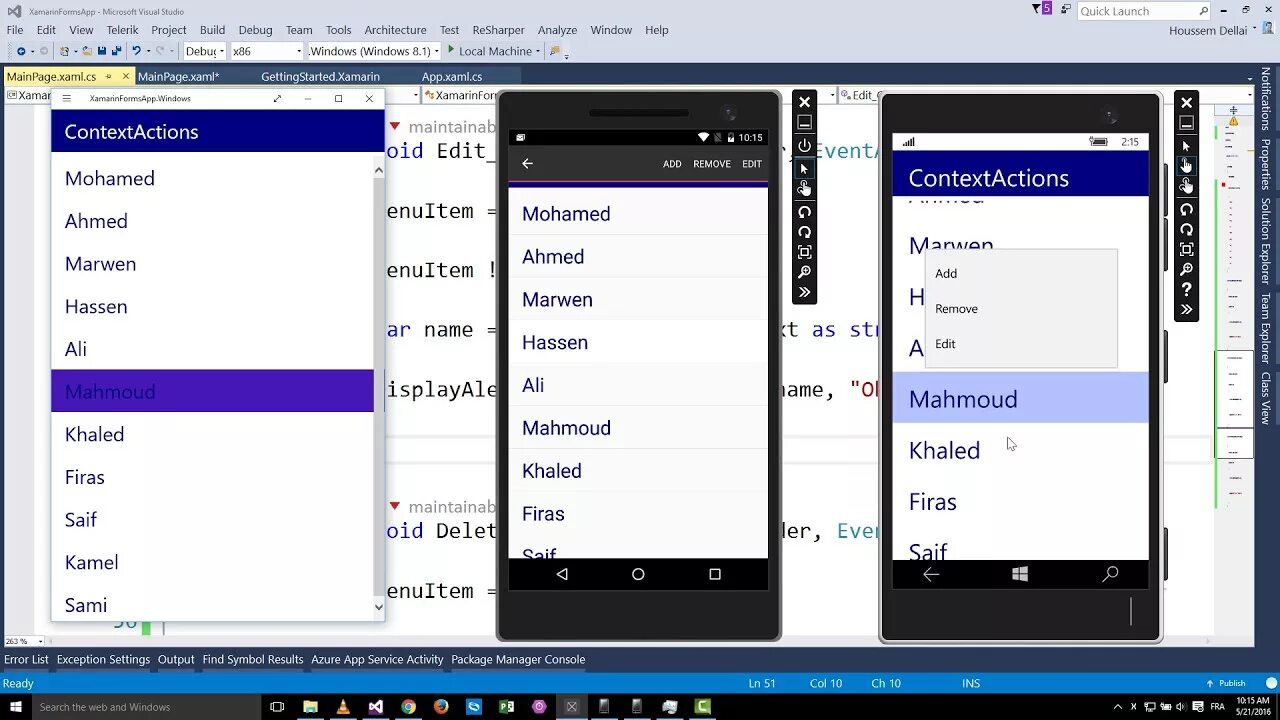Click Undo in Visual Studio toolbar
Screen dimensions: 1280x720
tap(137, 51)
